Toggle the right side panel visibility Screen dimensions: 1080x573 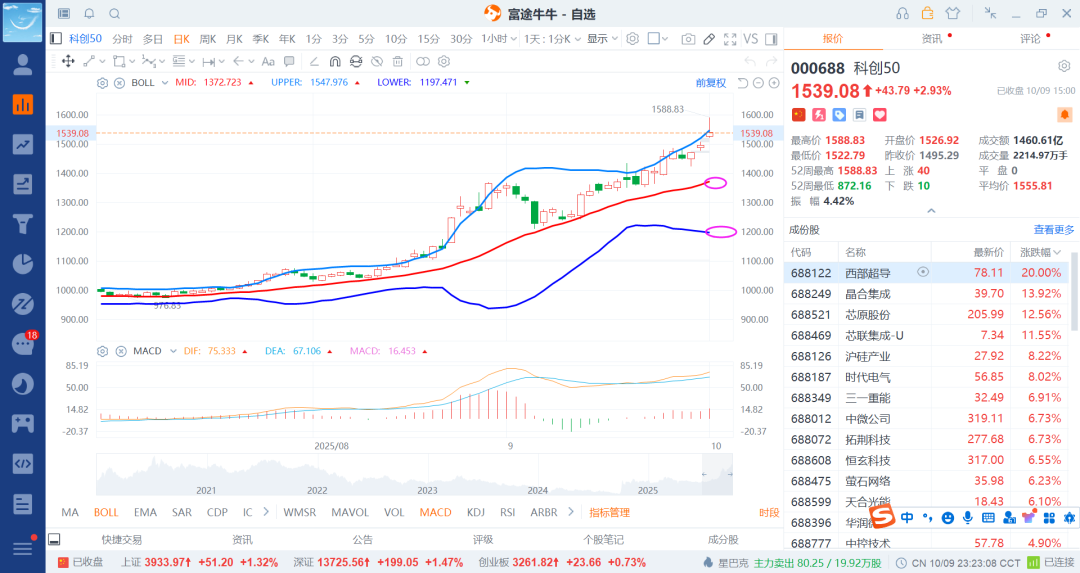[773, 39]
